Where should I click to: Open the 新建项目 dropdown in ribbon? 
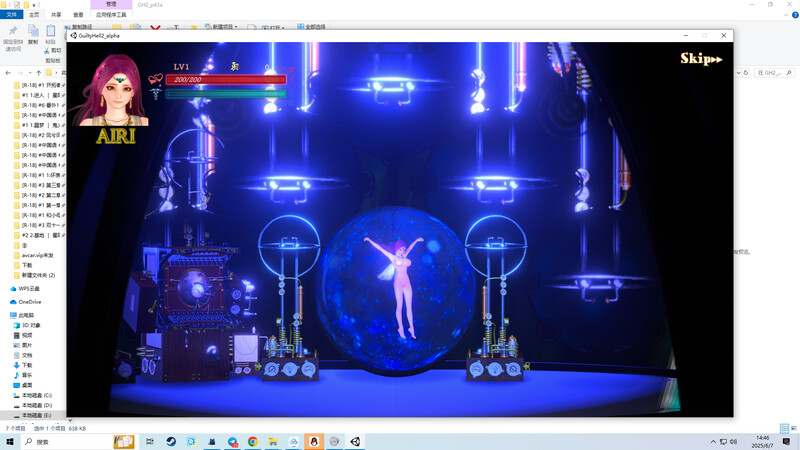221,26
